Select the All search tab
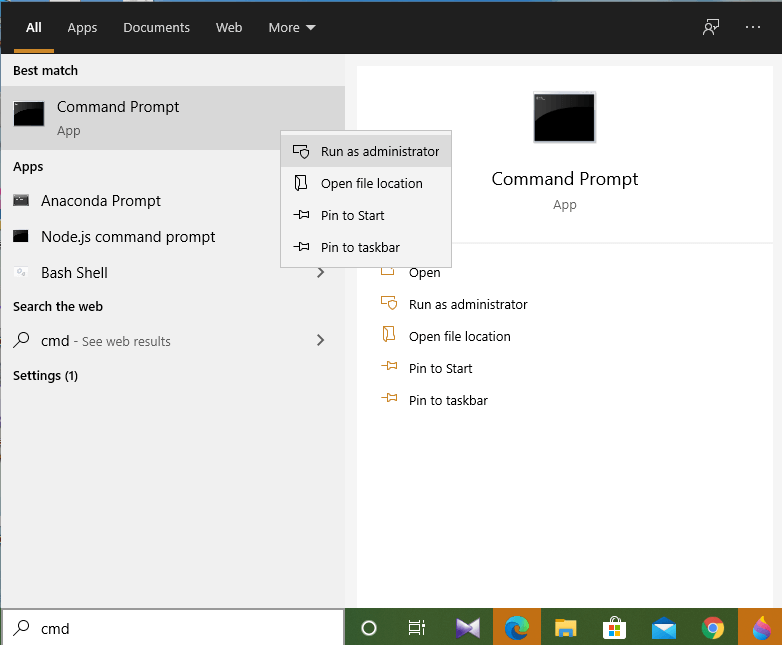 point(33,27)
